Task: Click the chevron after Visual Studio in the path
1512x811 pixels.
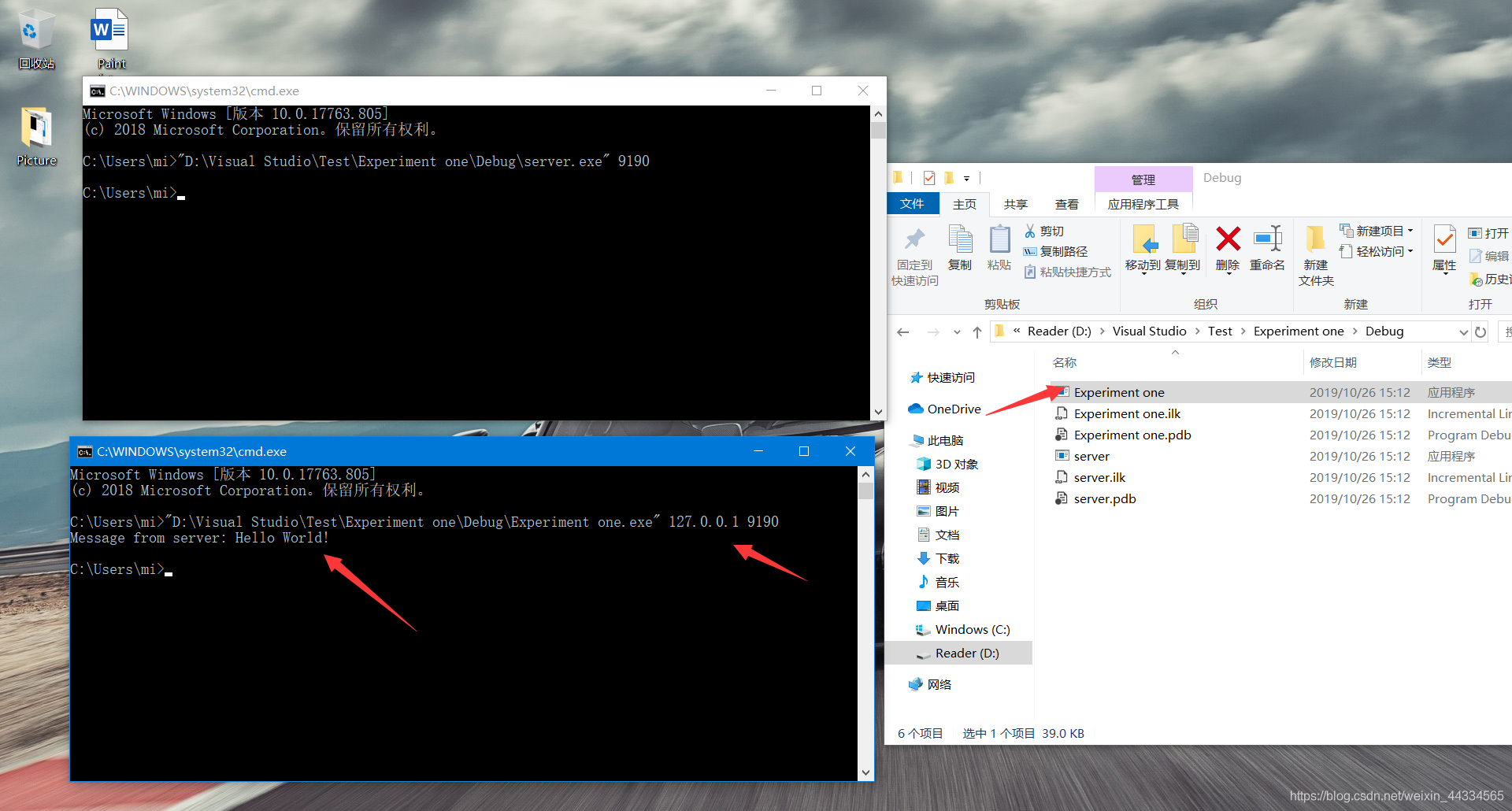Action: pos(1197,331)
